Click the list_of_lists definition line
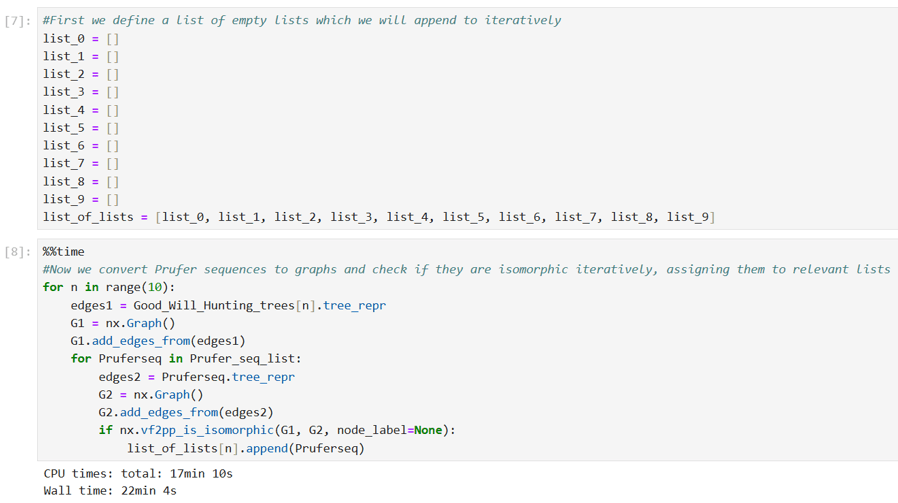Image resolution: width=898 pixels, height=503 pixels. [378, 217]
